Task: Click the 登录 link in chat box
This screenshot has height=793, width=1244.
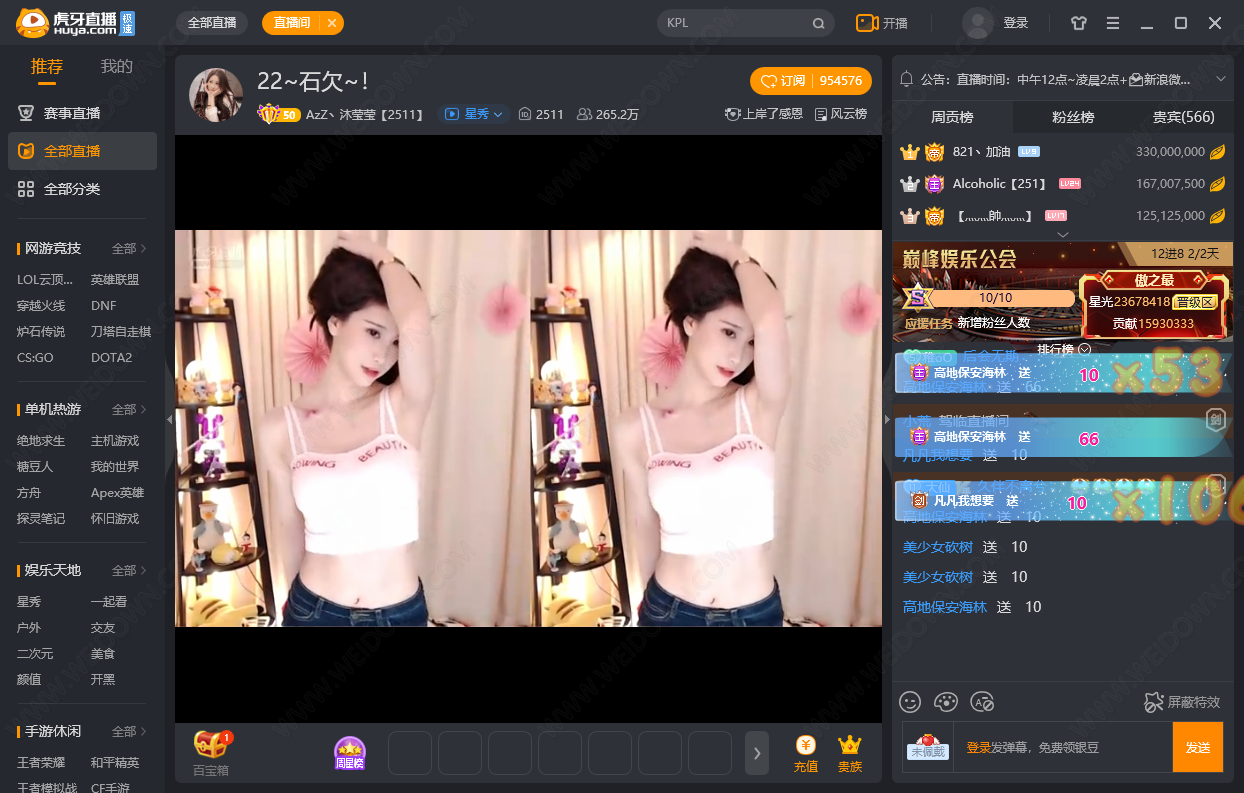Action: tap(978, 747)
